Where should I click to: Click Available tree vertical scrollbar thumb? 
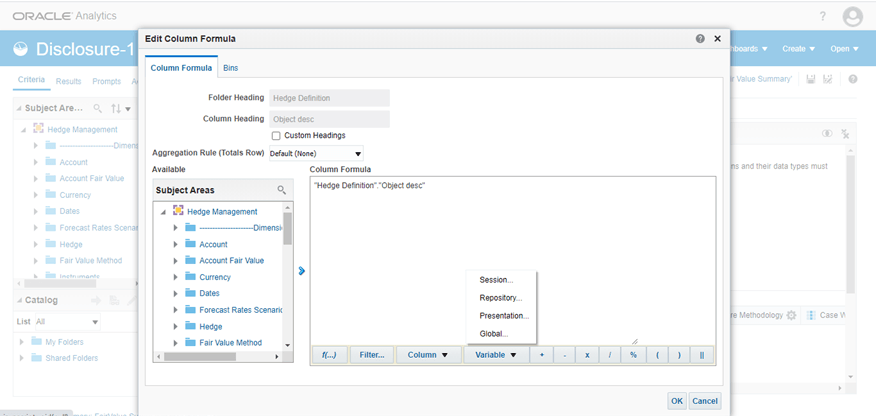(x=287, y=228)
